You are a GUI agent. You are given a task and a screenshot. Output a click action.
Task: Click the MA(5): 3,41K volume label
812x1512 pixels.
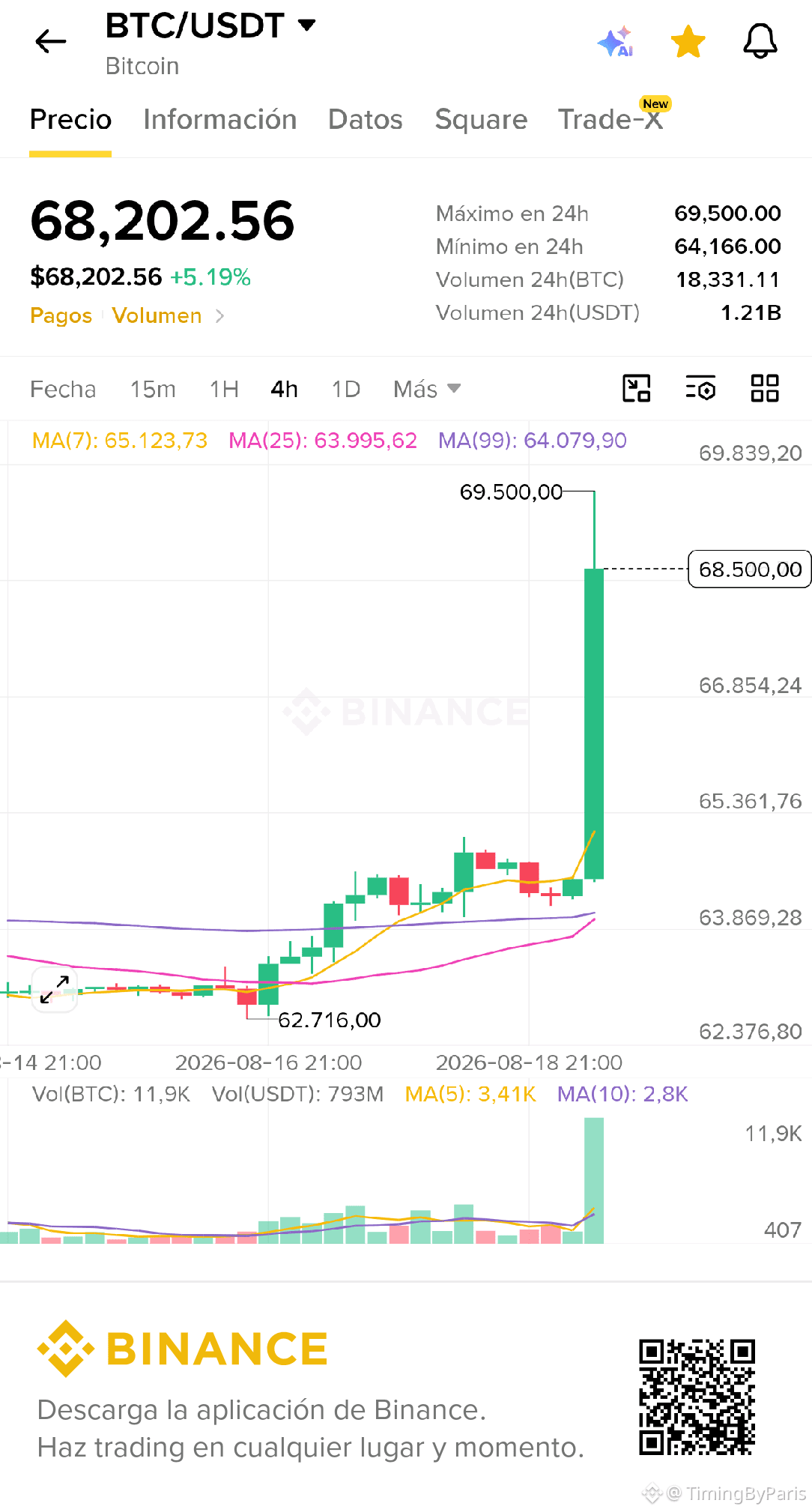click(470, 1094)
